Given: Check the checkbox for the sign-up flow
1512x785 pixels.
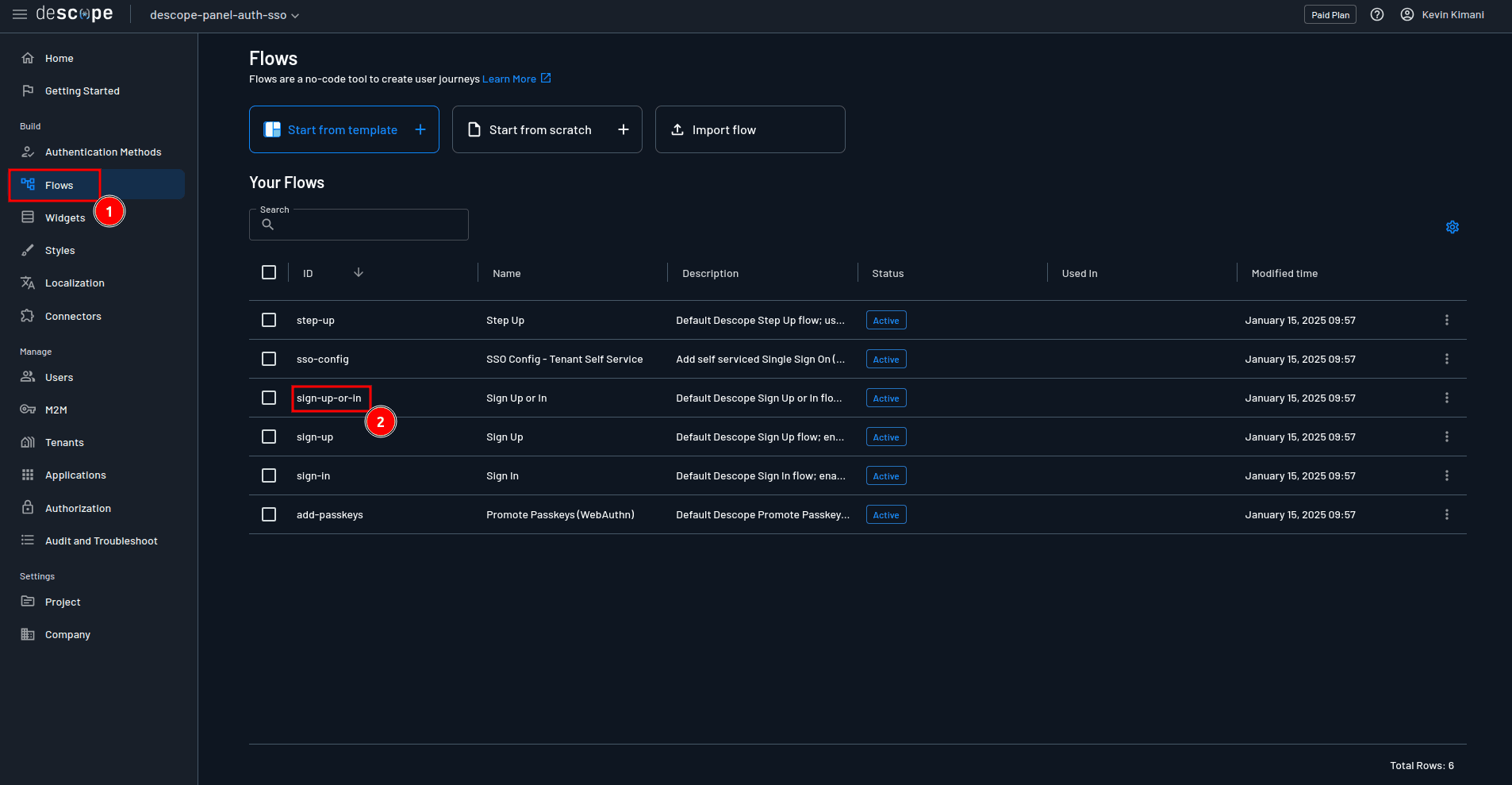Looking at the screenshot, I should (x=269, y=437).
